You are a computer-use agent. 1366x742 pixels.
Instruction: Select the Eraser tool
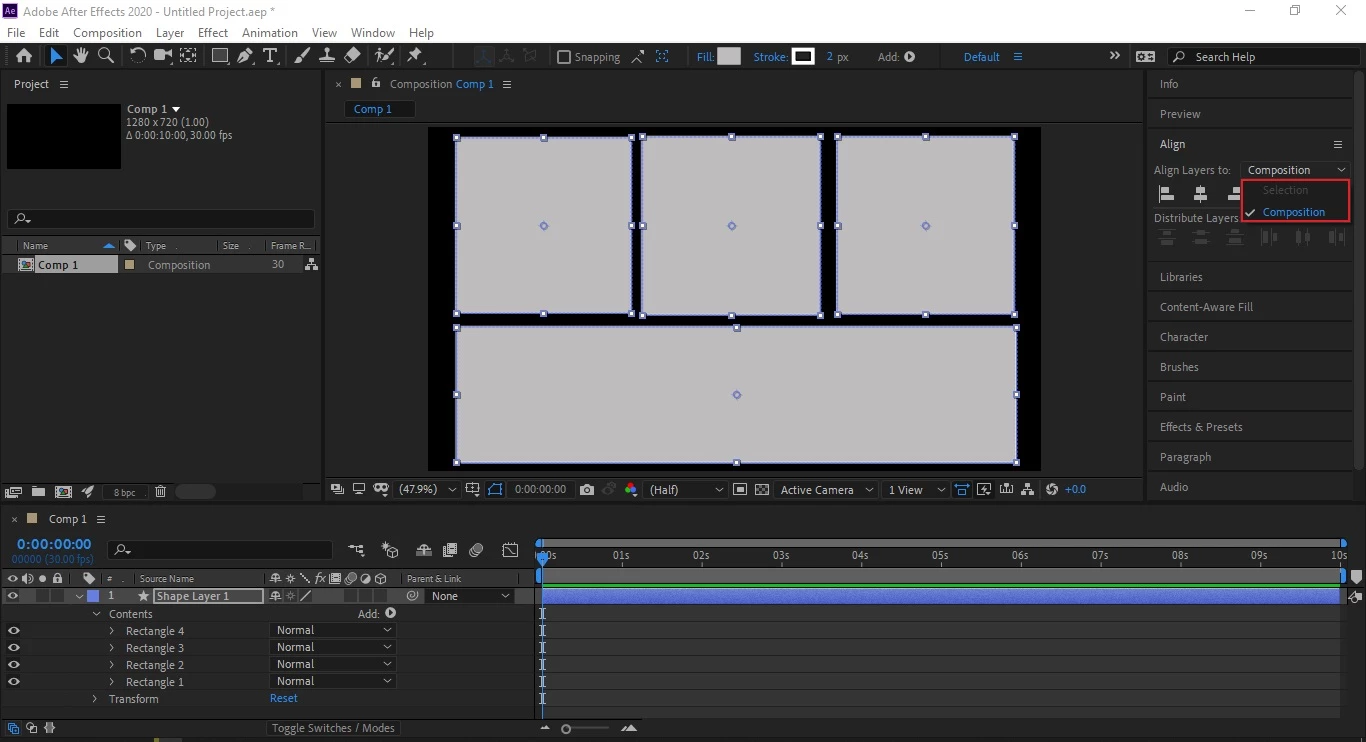pyautogui.click(x=352, y=56)
